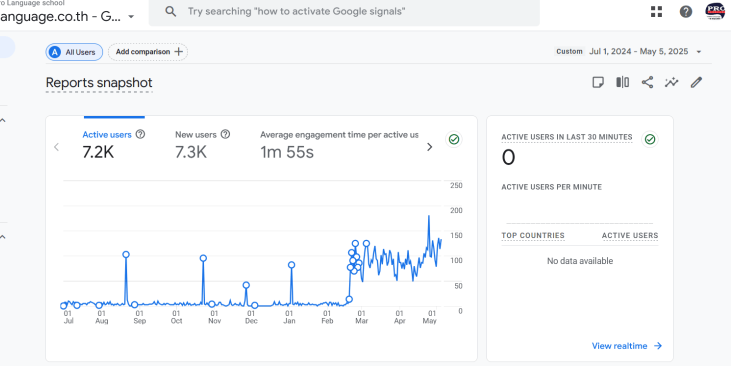Open the Google apps grid icon
This screenshot has width=731, height=366.
[x=656, y=12]
